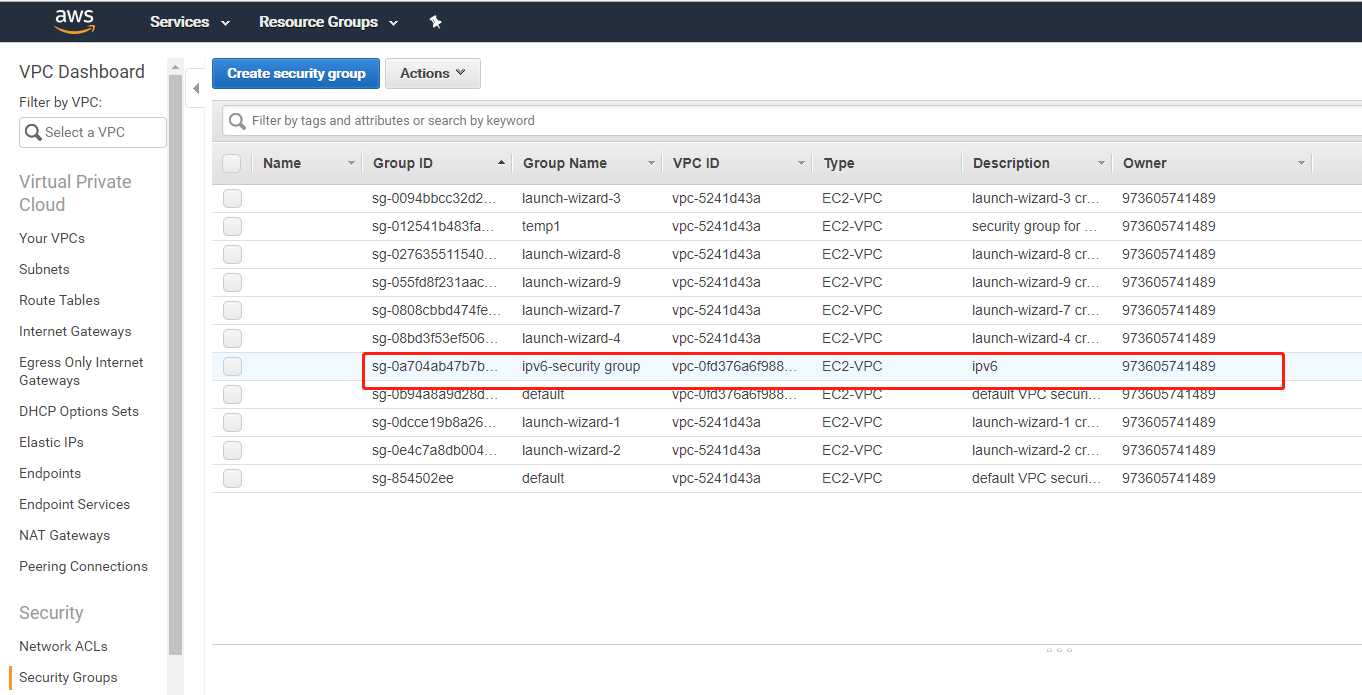Viewport: 1362px width, 695px height.
Task: Toggle the select-all header checkbox
Action: (x=232, y=163)
